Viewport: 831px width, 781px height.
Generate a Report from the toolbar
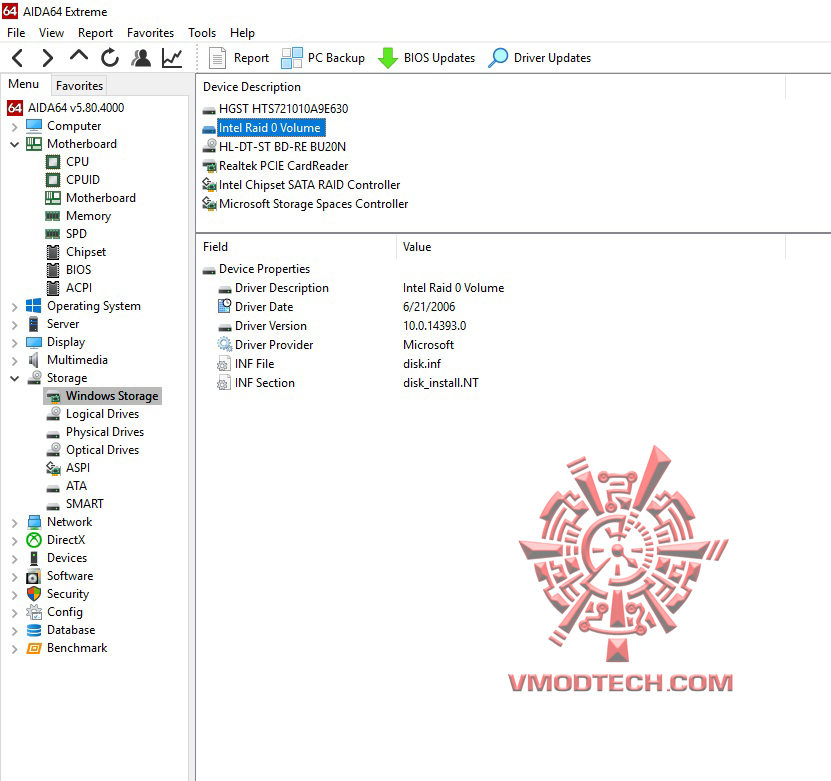point(239,58)
